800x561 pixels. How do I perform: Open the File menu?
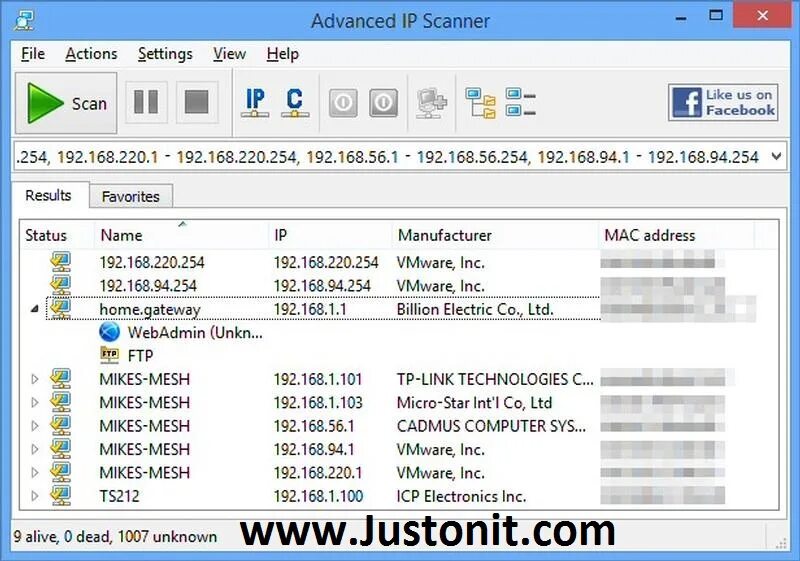pyautogui.click(x=33, y=54)
